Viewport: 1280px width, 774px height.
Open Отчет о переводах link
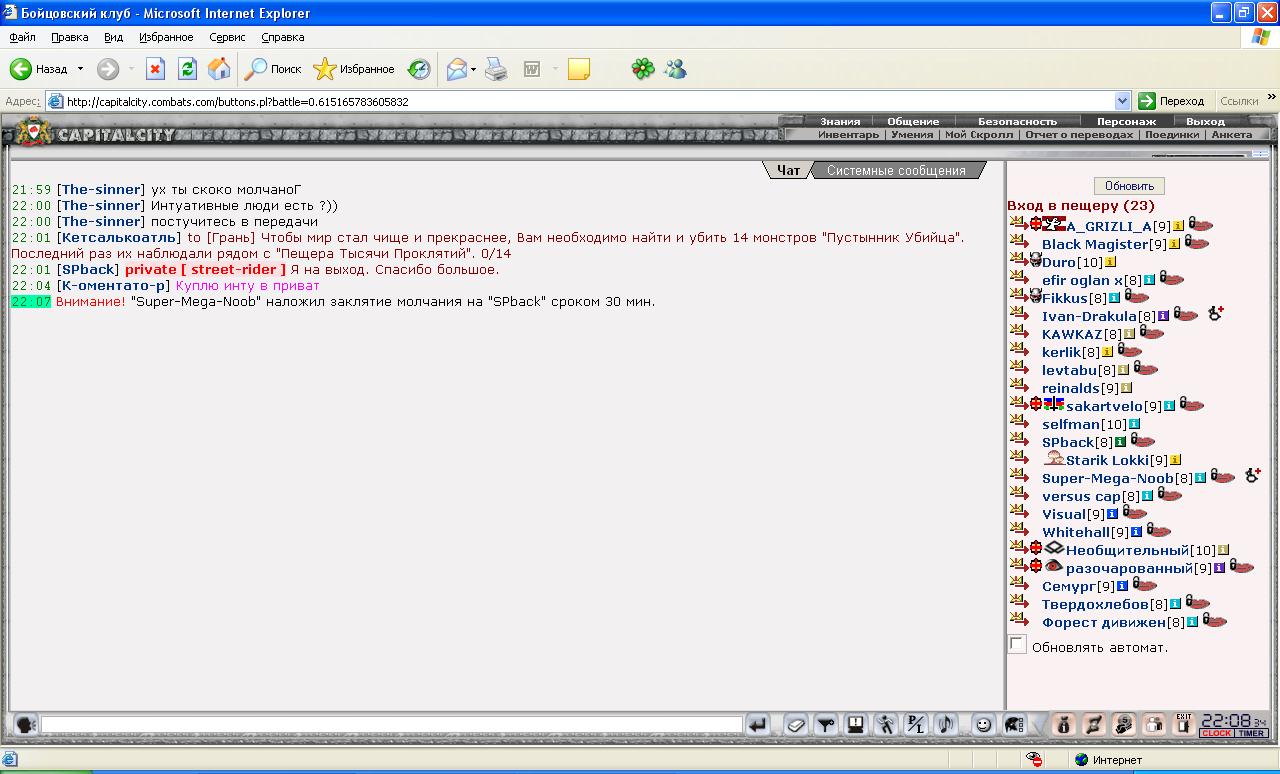(x=1079, y=134)
